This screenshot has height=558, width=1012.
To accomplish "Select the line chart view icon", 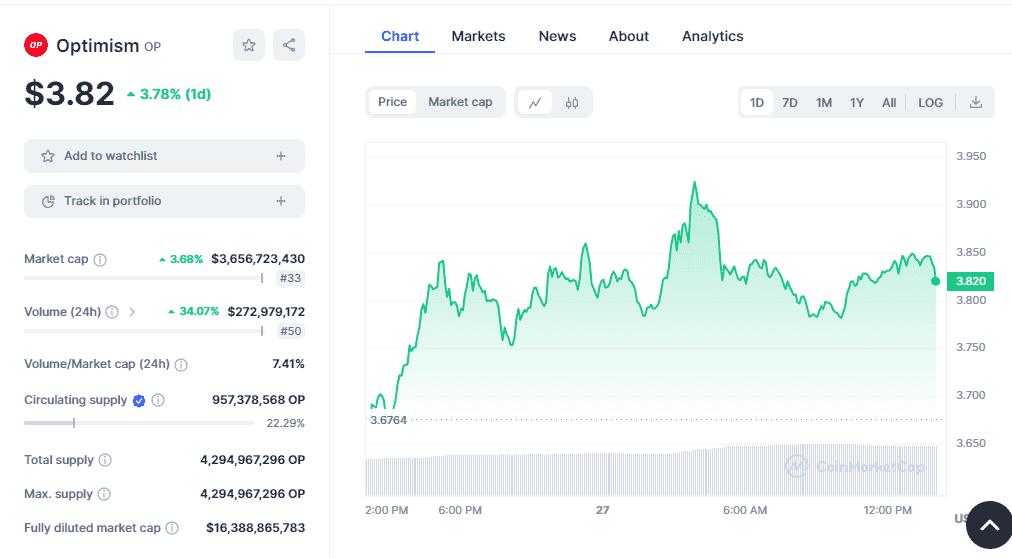I will coord(535,103).
